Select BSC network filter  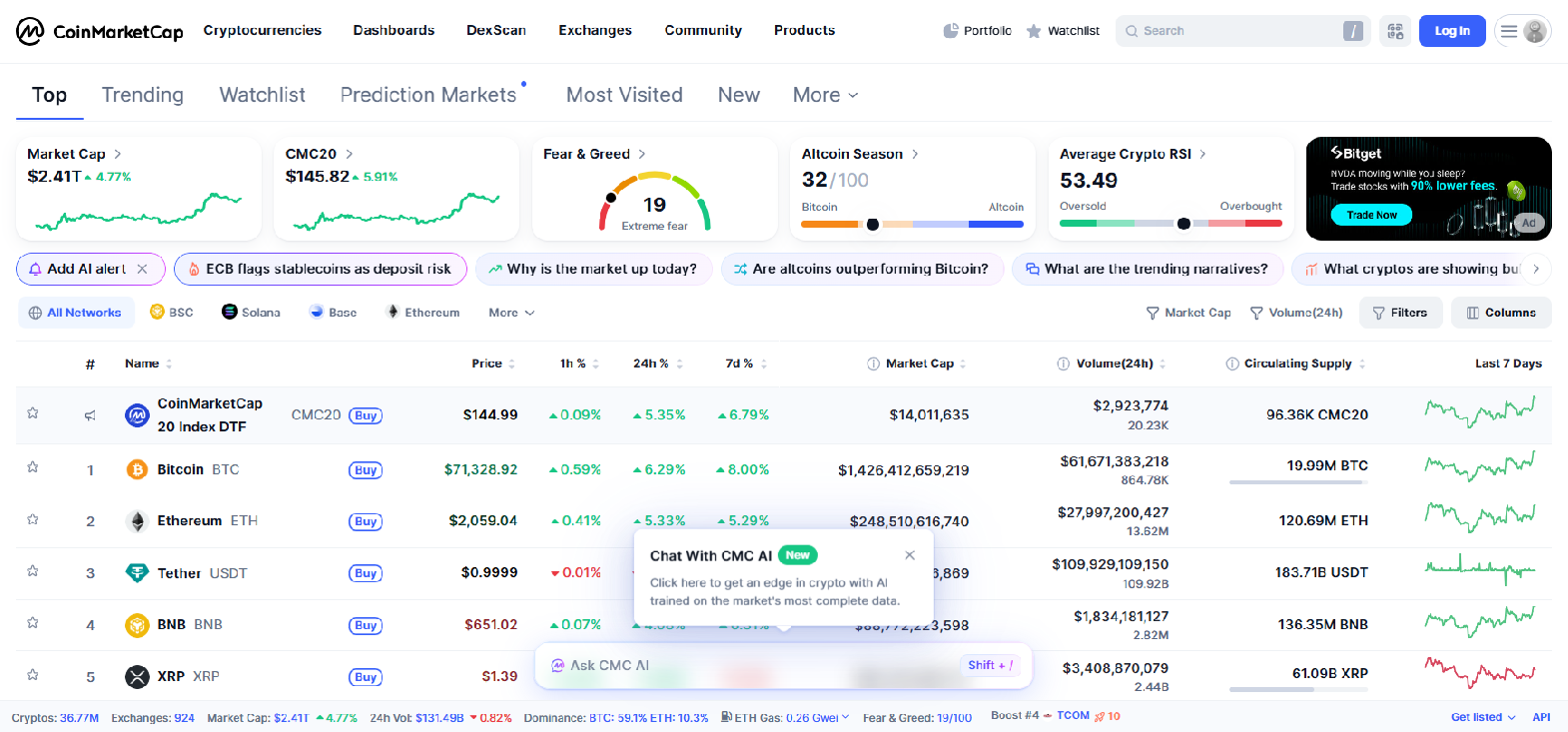click(x=171, y=313)
